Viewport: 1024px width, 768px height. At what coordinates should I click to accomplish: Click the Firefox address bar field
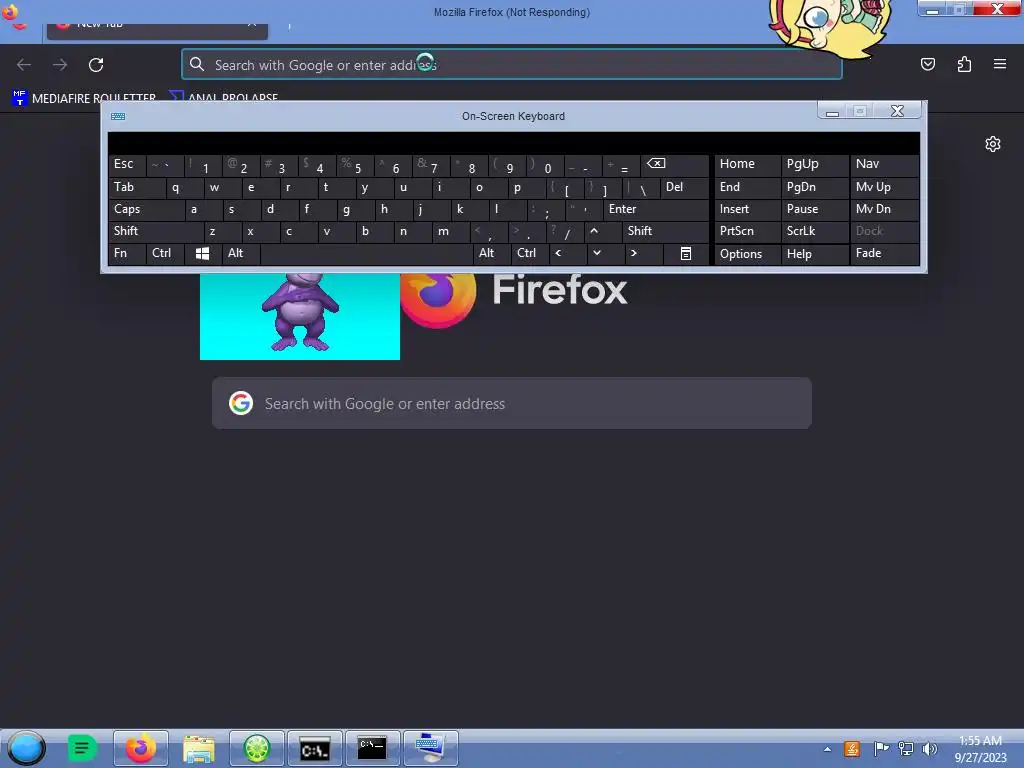pos(511,65)
